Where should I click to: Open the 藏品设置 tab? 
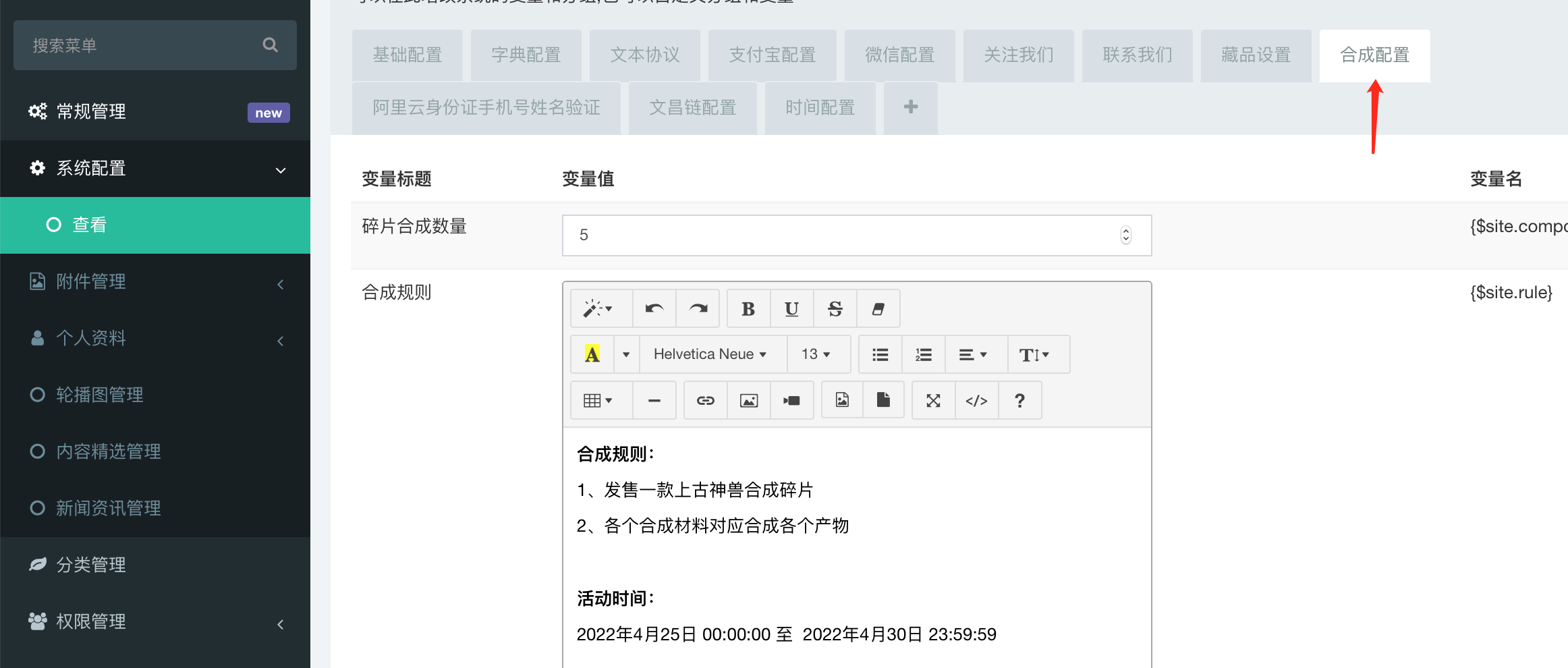(1256, 55)
